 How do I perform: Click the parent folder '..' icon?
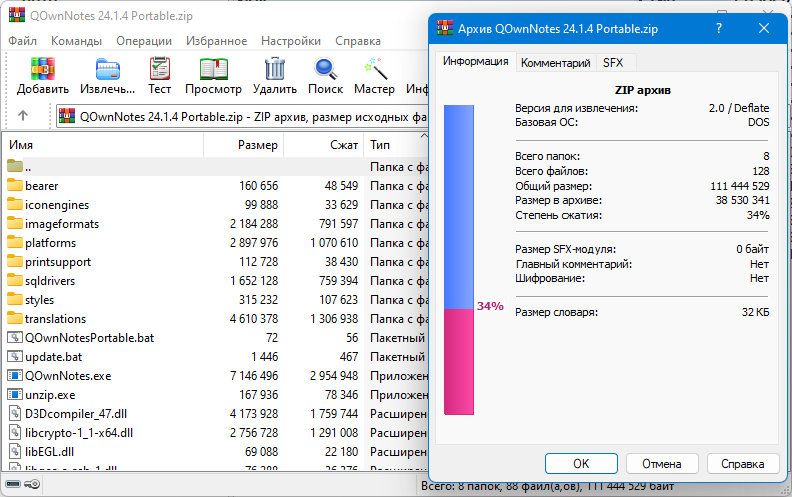(15, 166)
